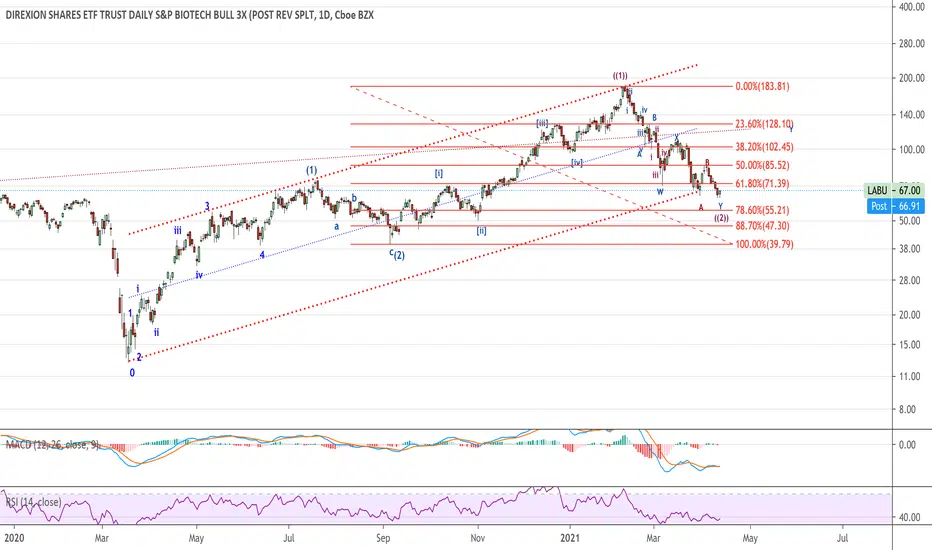Select the blue 3 wave label
The image size is (932, 550).
(x=207, y=206)
